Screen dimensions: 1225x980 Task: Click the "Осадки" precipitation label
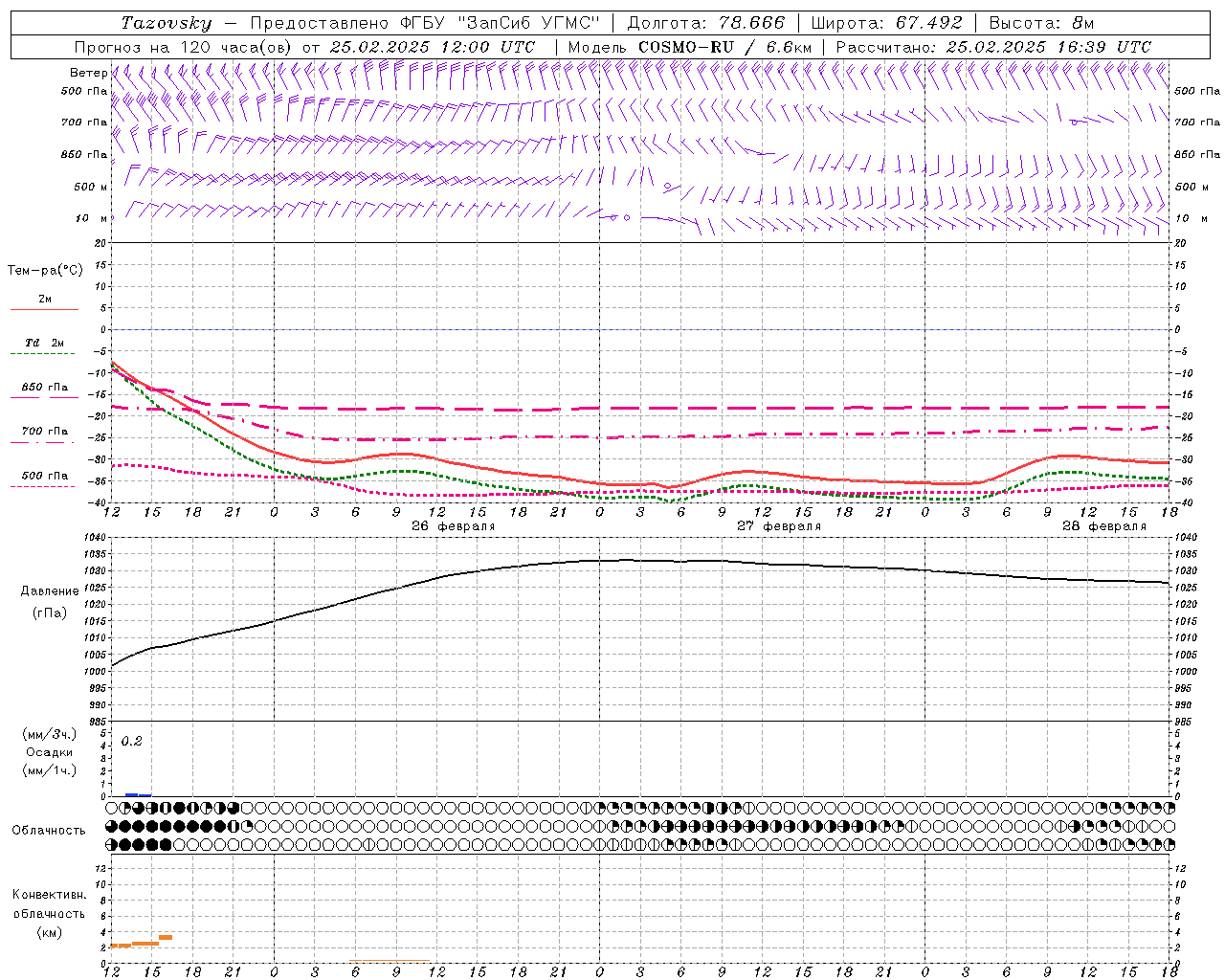[50, 752]
